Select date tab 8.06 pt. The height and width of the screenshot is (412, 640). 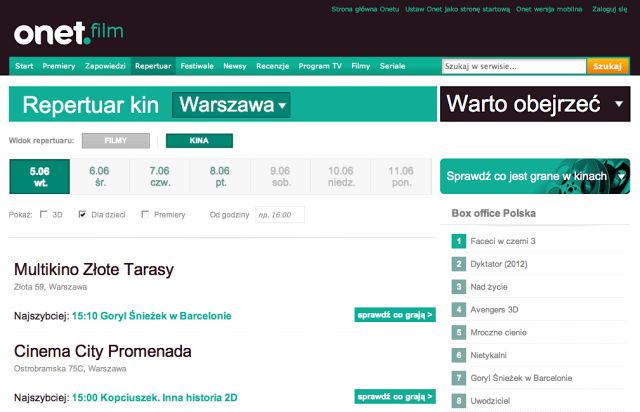(220, 176)
